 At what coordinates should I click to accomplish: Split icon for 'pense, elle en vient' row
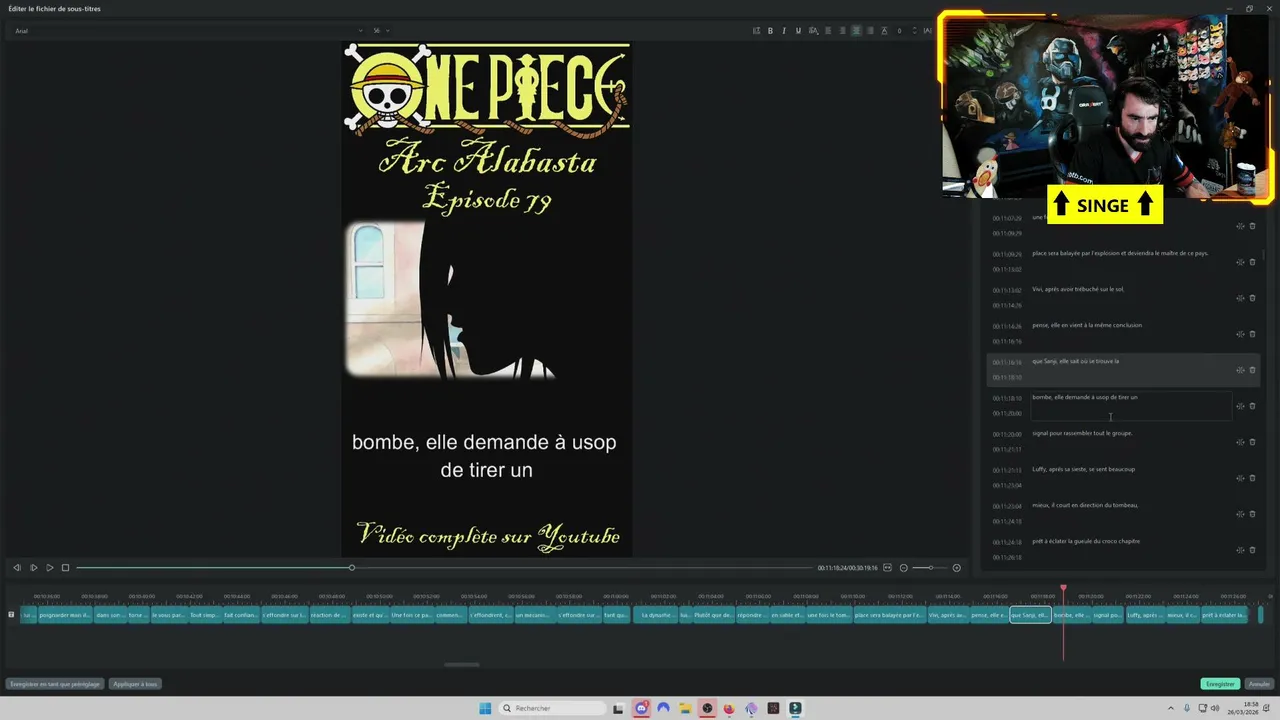[1240, 334]
